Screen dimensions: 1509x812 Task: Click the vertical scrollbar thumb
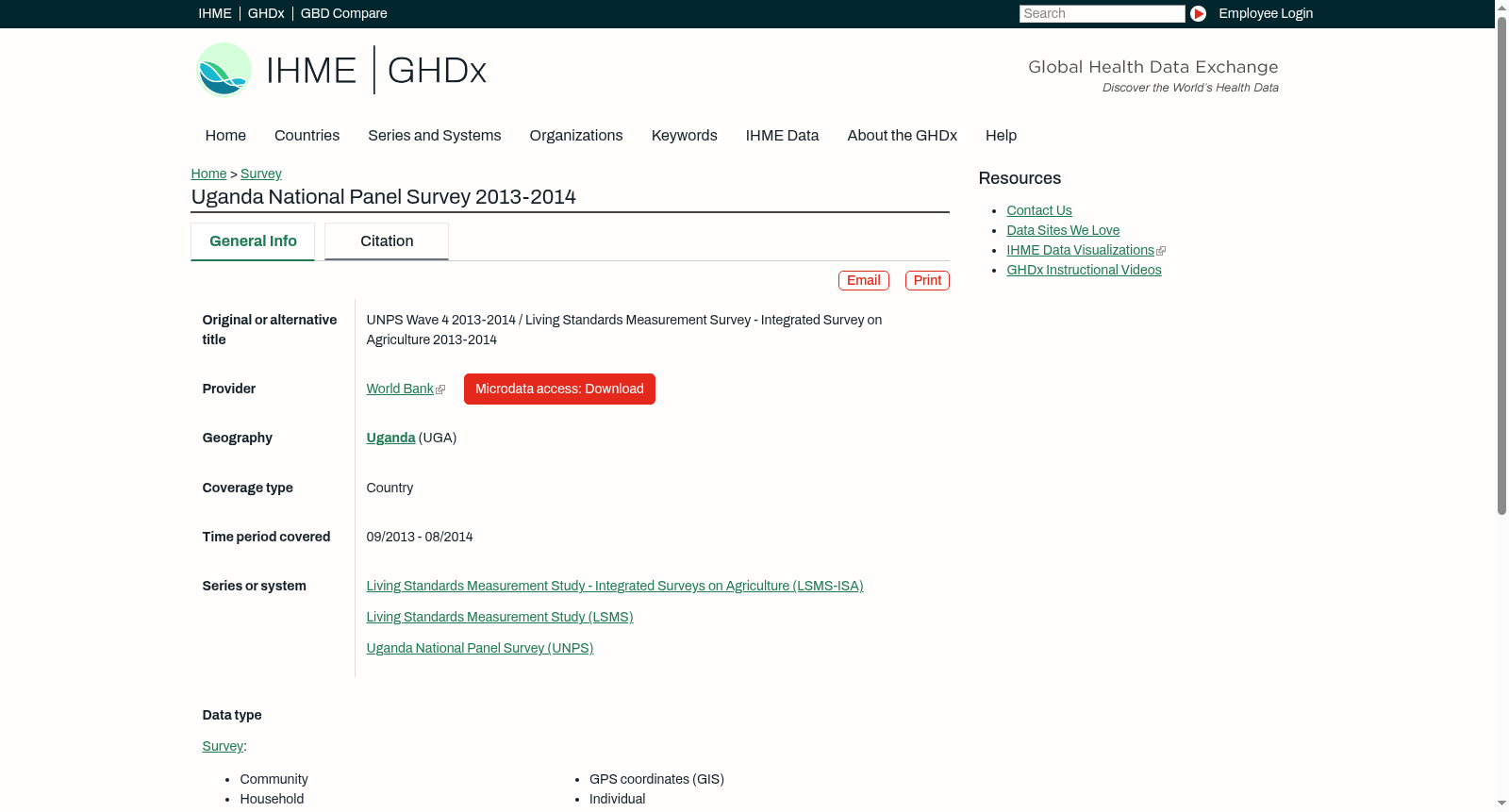1501,264
